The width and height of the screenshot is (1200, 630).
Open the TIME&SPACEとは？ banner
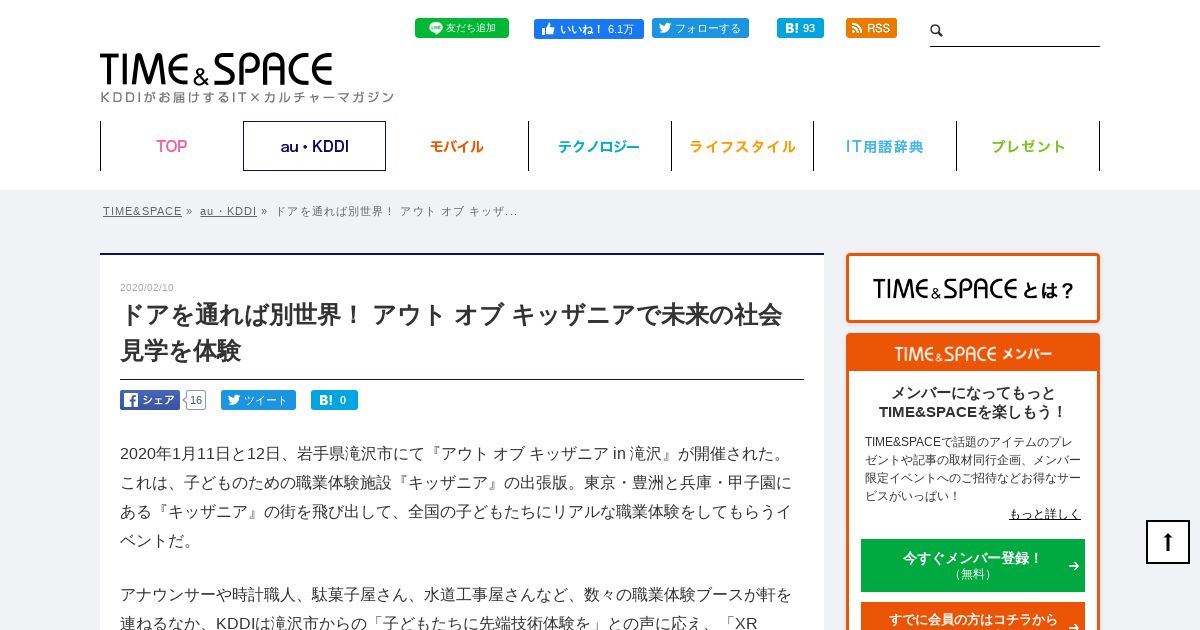[x=973, y=288]
